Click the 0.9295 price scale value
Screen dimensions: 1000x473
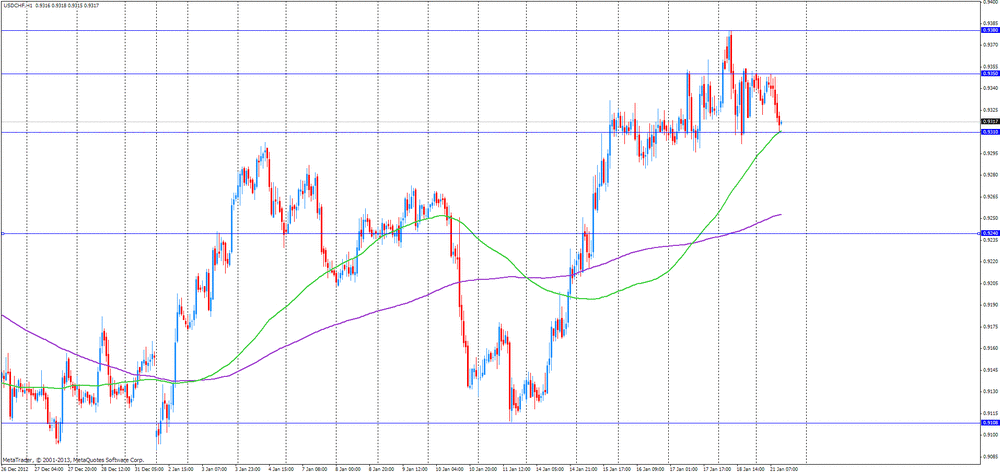tap(991, 153)
